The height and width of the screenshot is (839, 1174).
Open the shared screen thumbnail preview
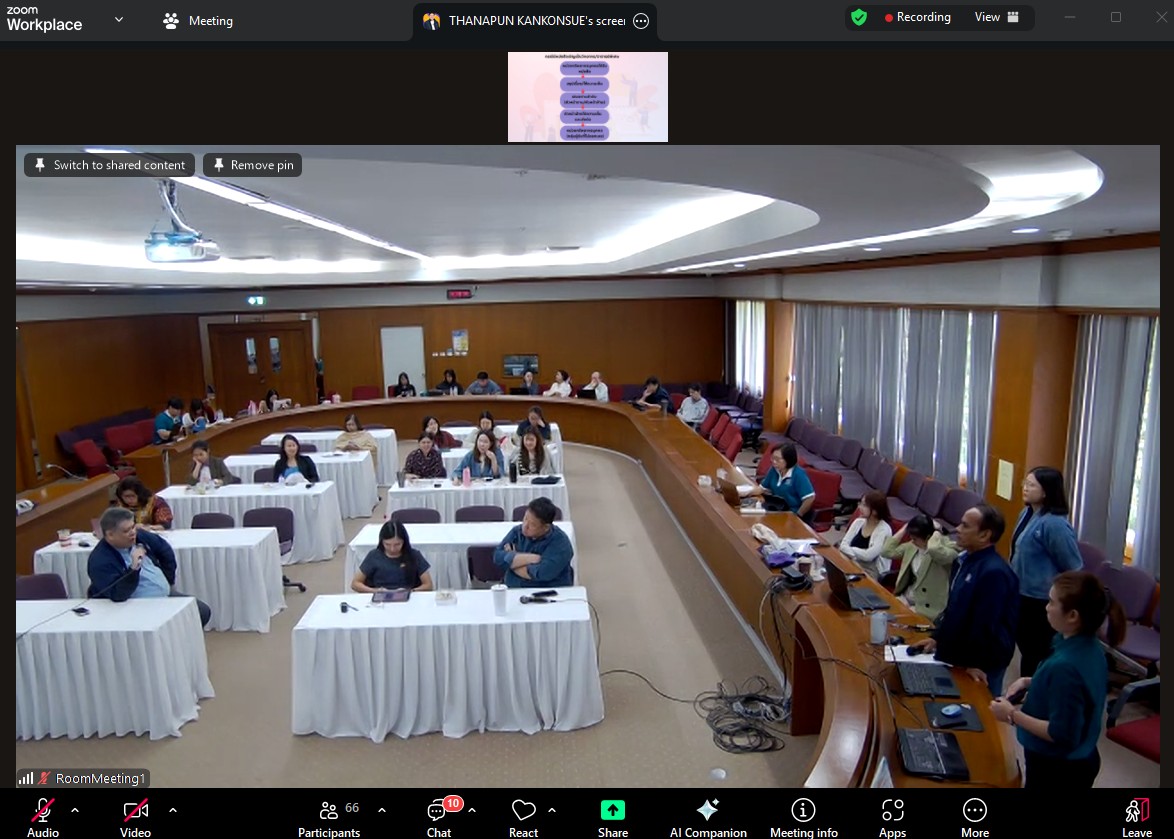click(588, 97)
